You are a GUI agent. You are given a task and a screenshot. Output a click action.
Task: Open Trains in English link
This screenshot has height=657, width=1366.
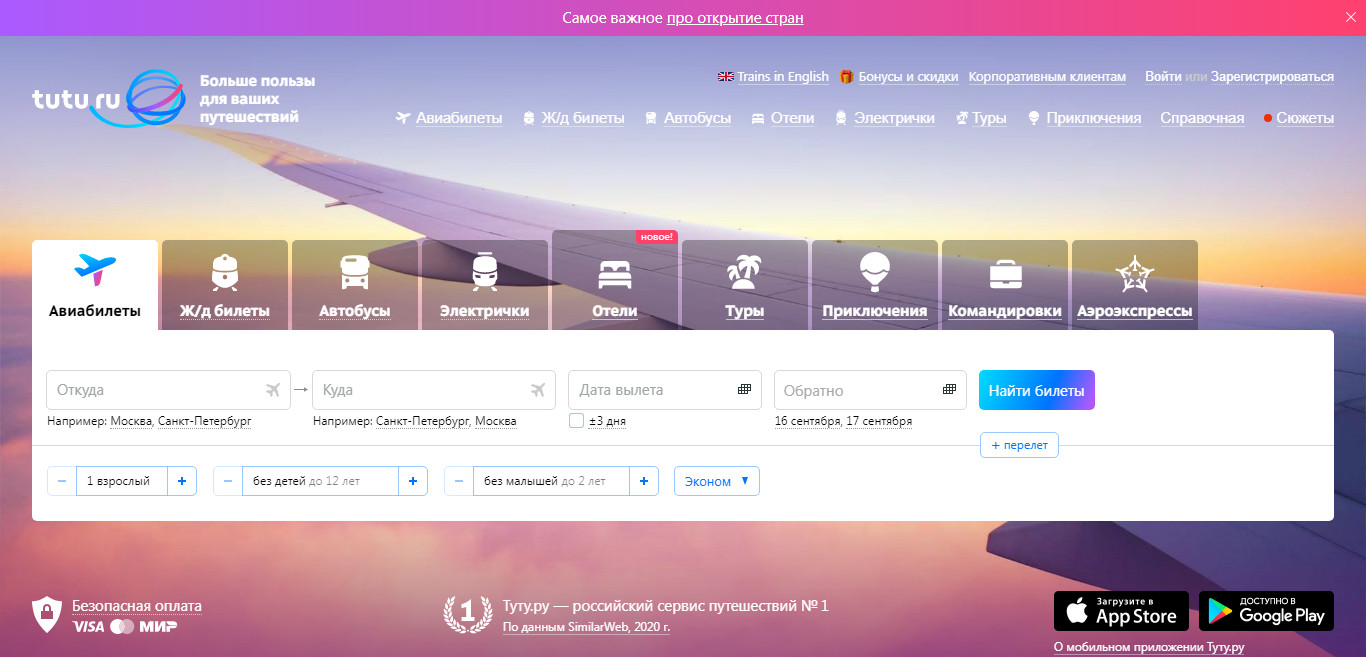783,76
